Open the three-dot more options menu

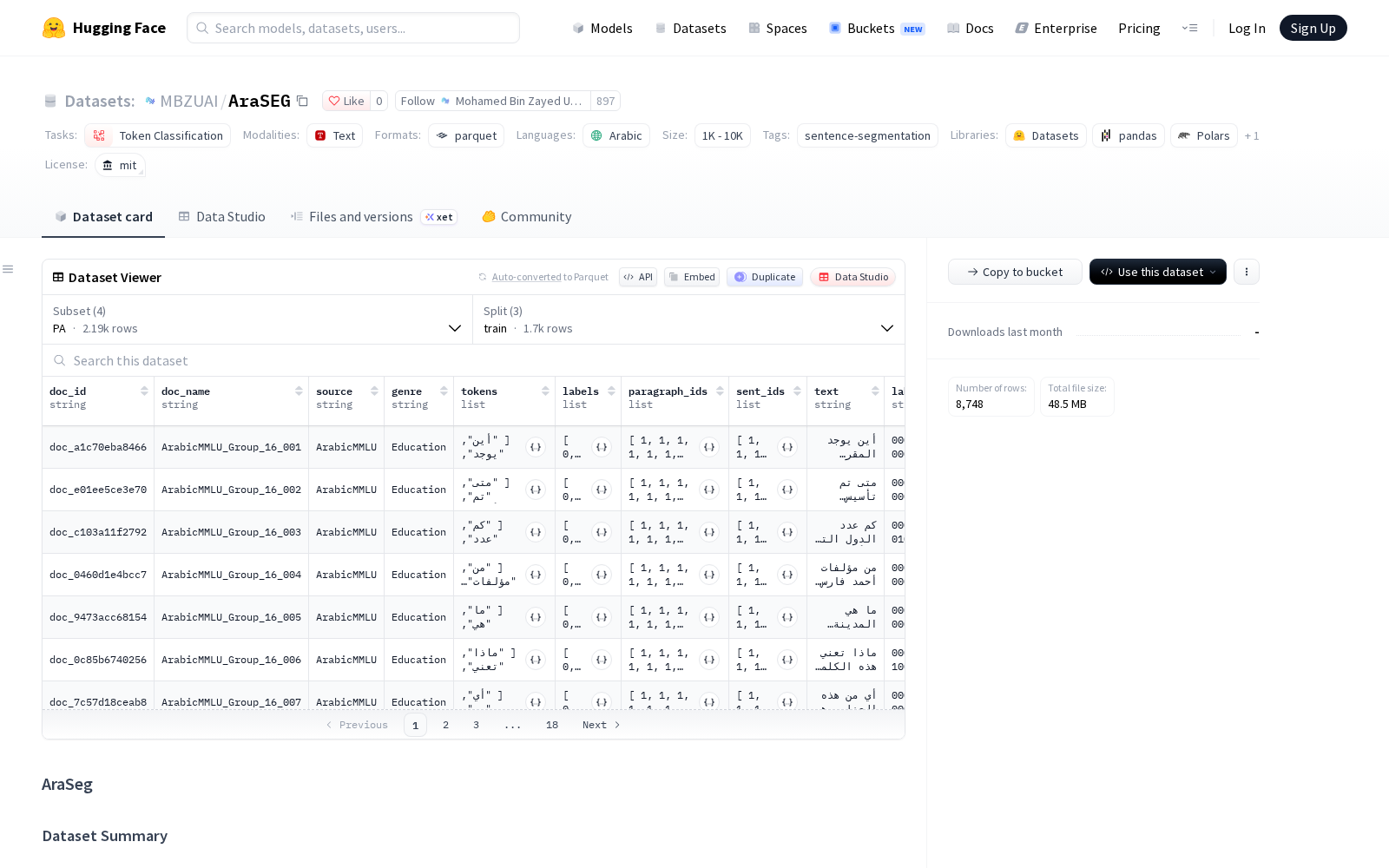coord(1247,272)
